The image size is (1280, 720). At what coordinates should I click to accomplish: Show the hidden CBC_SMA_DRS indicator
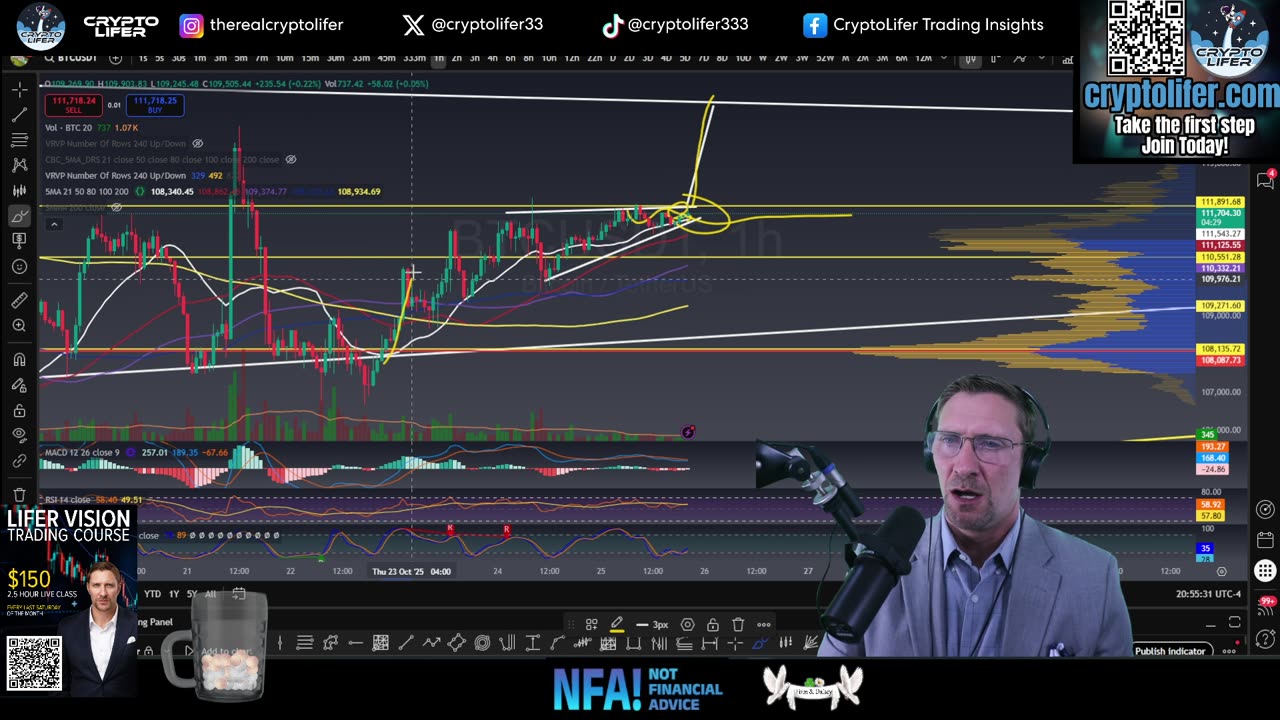point(291,160)
